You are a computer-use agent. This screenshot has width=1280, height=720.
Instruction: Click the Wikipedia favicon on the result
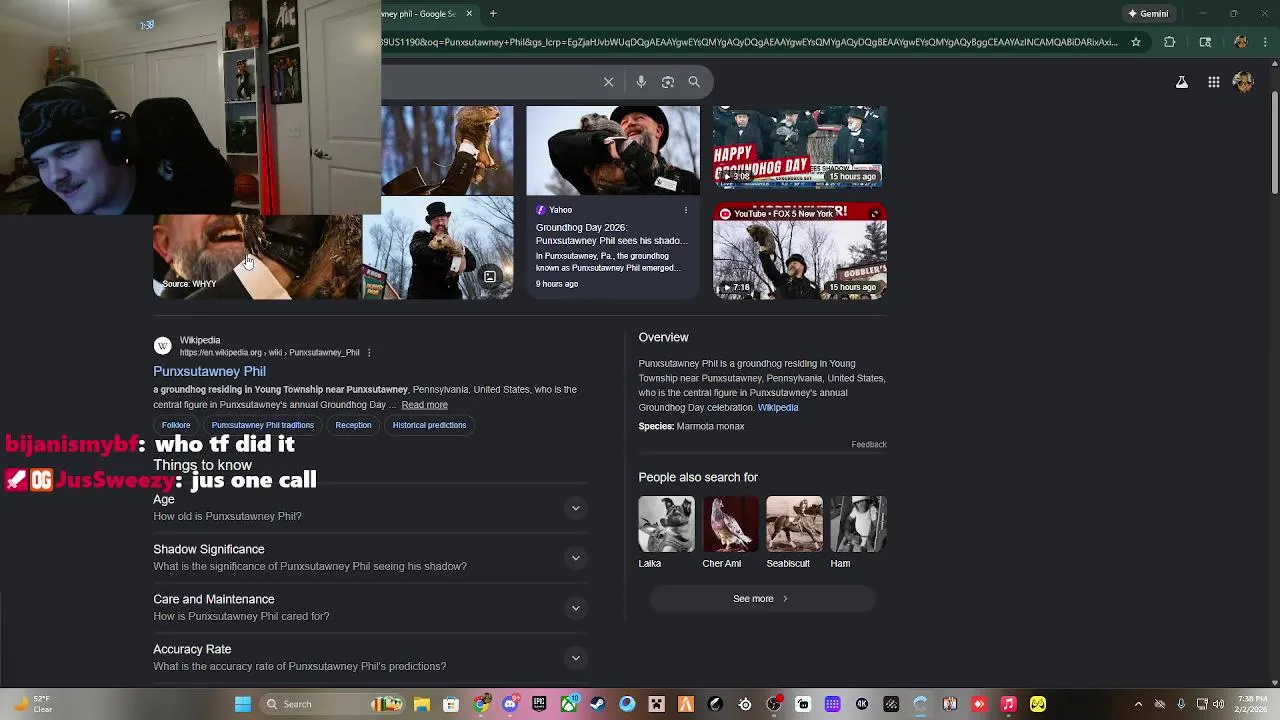point(162,346)
